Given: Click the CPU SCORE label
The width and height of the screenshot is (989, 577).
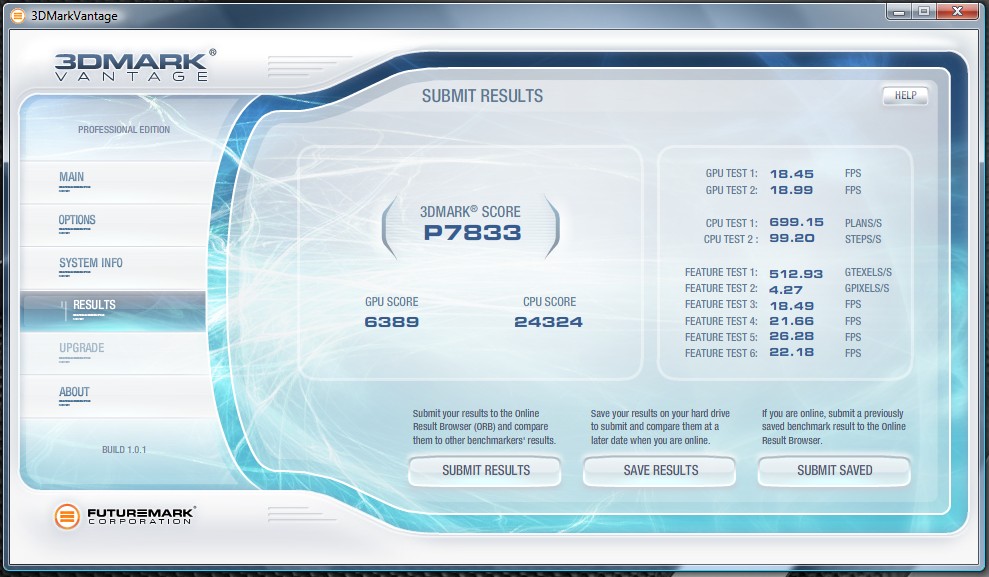Looking at the screenshot, I should (549, 302).
